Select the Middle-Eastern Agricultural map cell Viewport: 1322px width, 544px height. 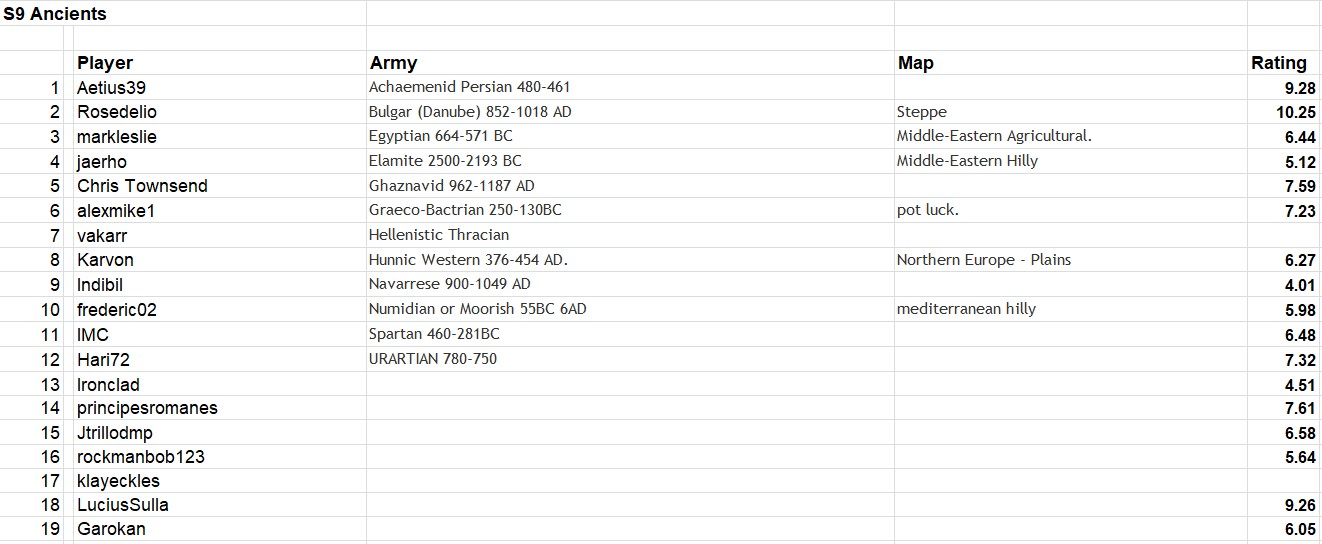(1070, 137)
